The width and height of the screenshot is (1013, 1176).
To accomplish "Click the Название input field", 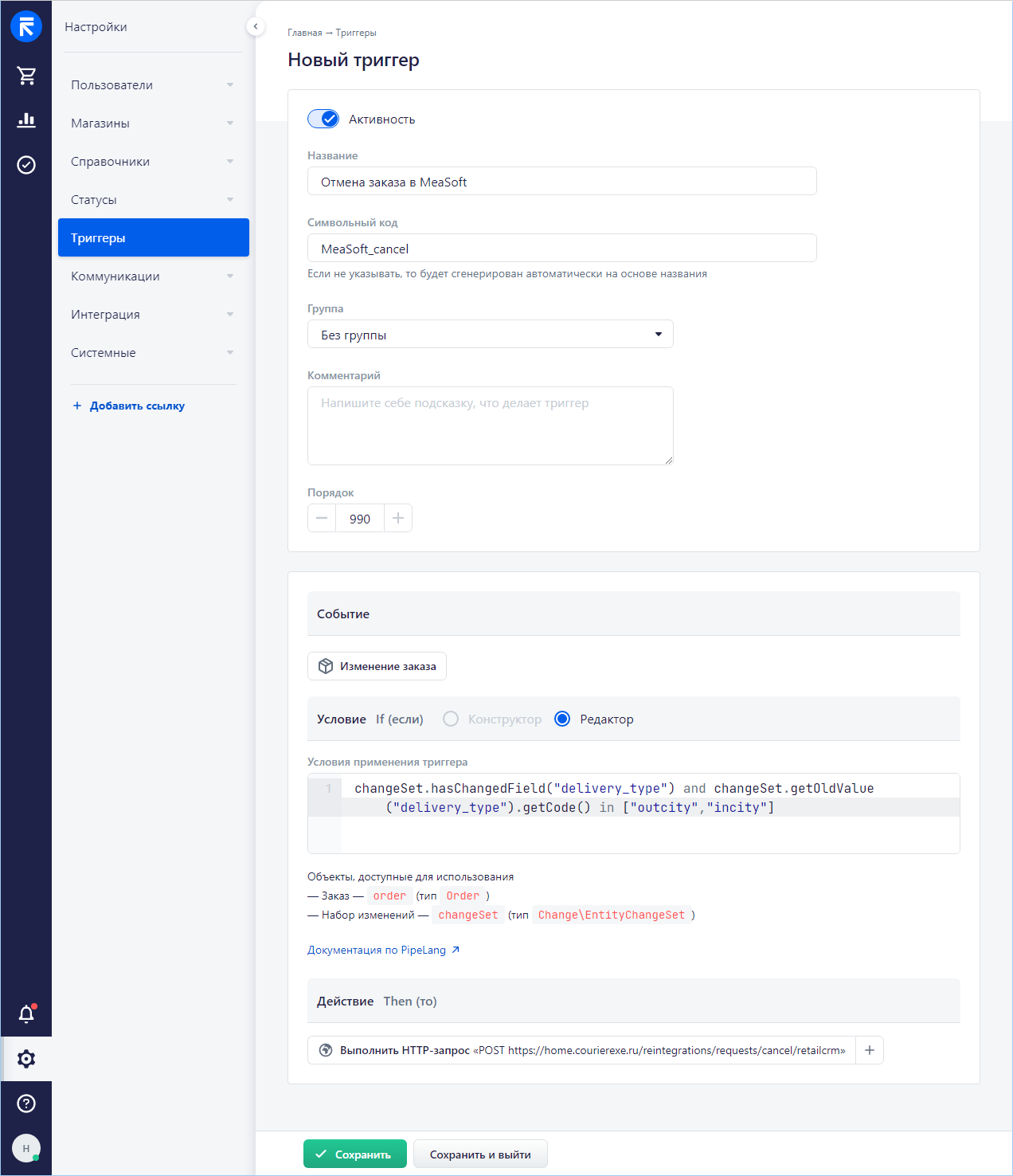I will point(562,181).
